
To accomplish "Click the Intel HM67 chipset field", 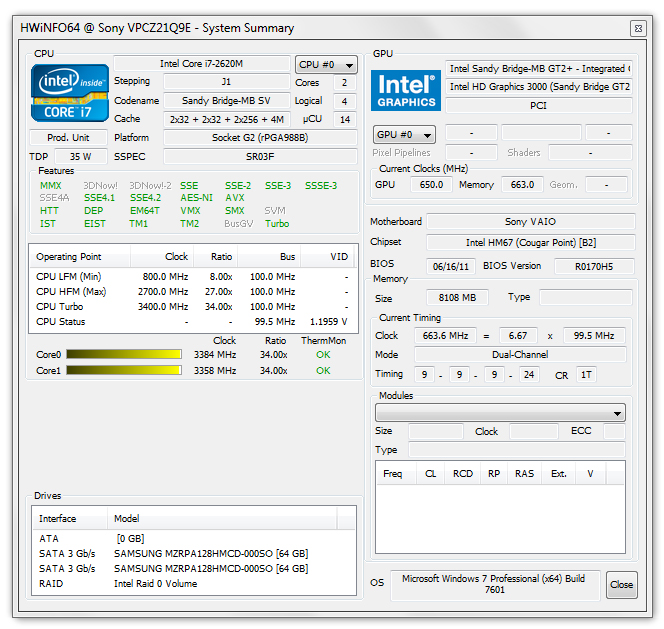I will pyautogui.click(x=531, y=243).
